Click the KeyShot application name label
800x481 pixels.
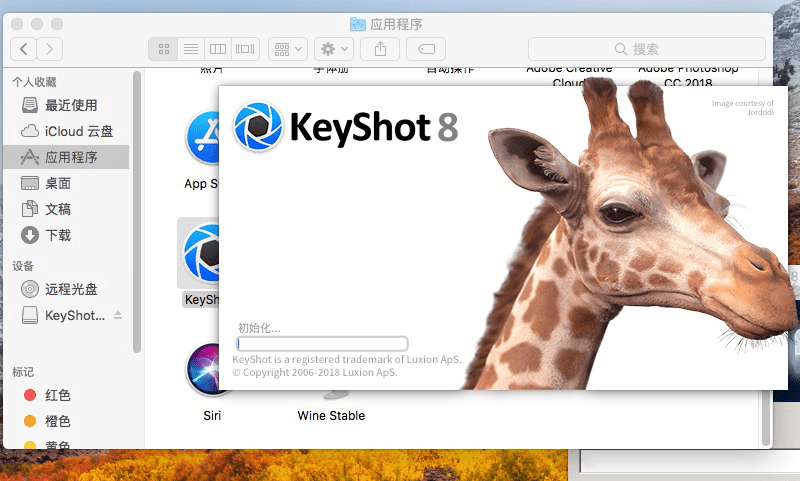pyautogui.click(x=202, y=299)
